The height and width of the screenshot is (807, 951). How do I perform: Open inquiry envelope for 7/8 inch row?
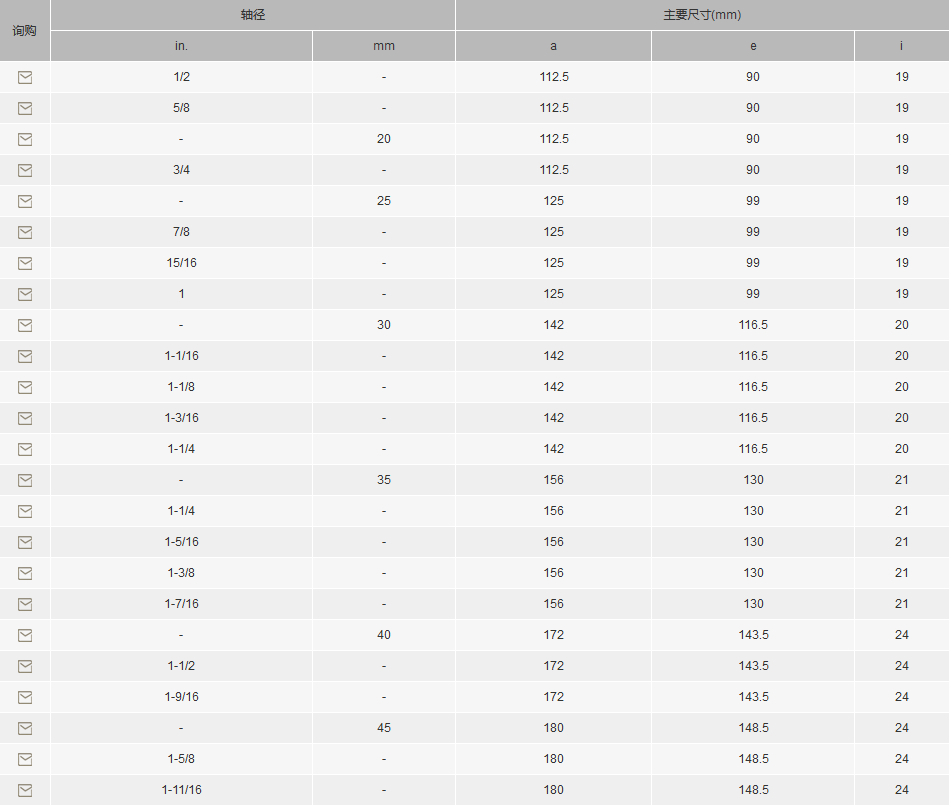point(25,232)
